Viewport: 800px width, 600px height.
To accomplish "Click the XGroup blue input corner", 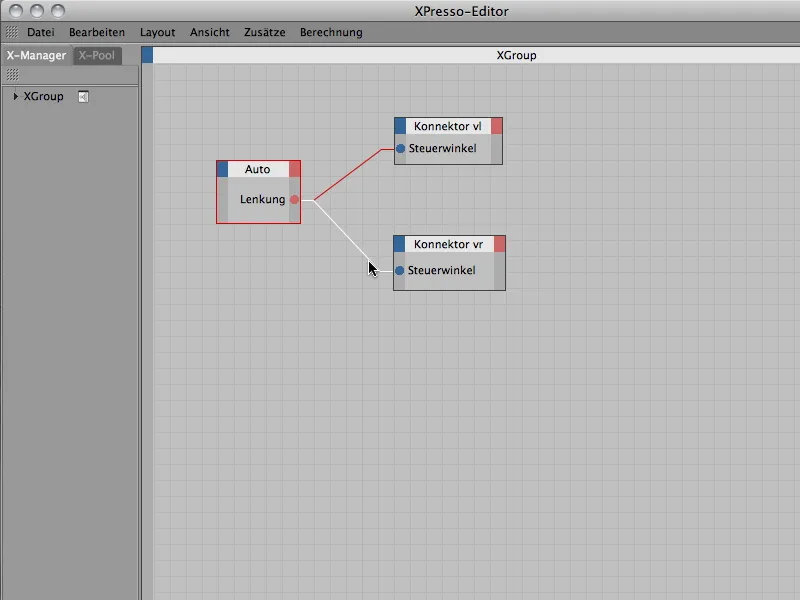I will coord(147,55).
